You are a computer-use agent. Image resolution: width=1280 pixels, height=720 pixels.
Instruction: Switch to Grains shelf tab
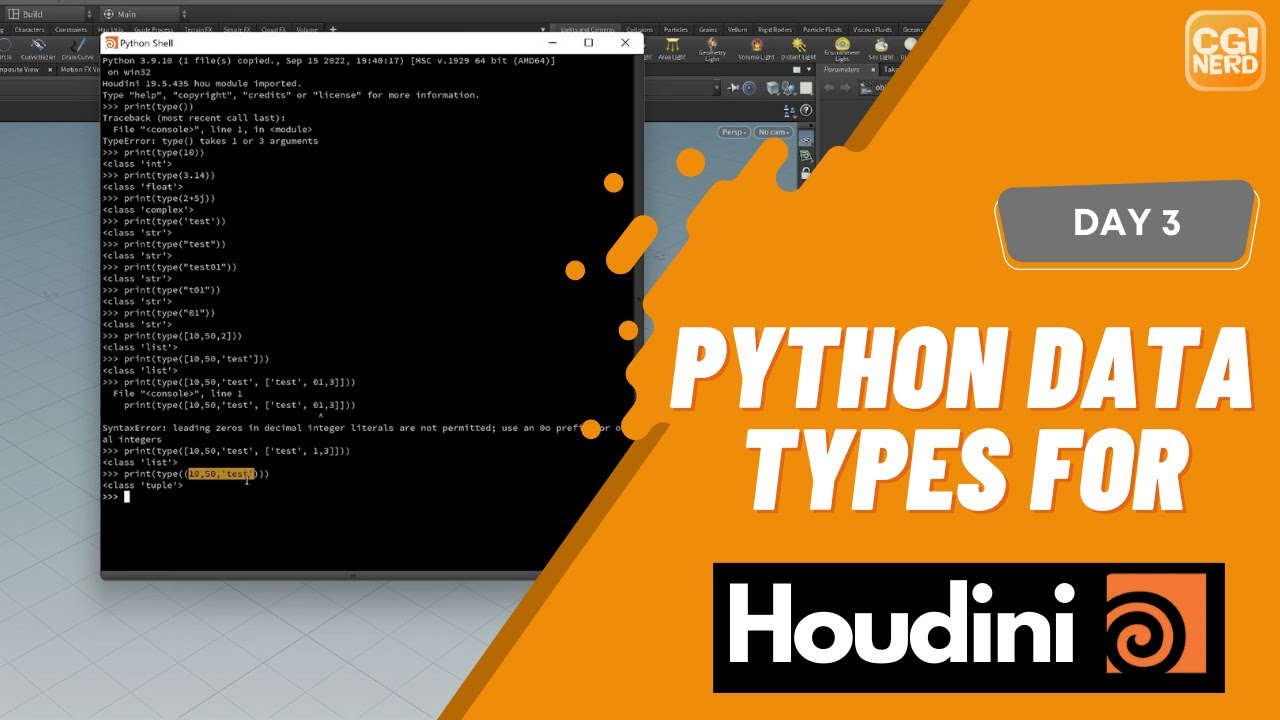(x=708, y=30)
